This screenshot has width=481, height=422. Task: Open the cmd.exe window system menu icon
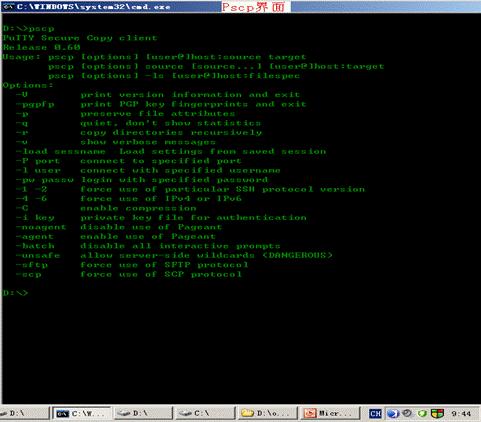tap(8, 6)
